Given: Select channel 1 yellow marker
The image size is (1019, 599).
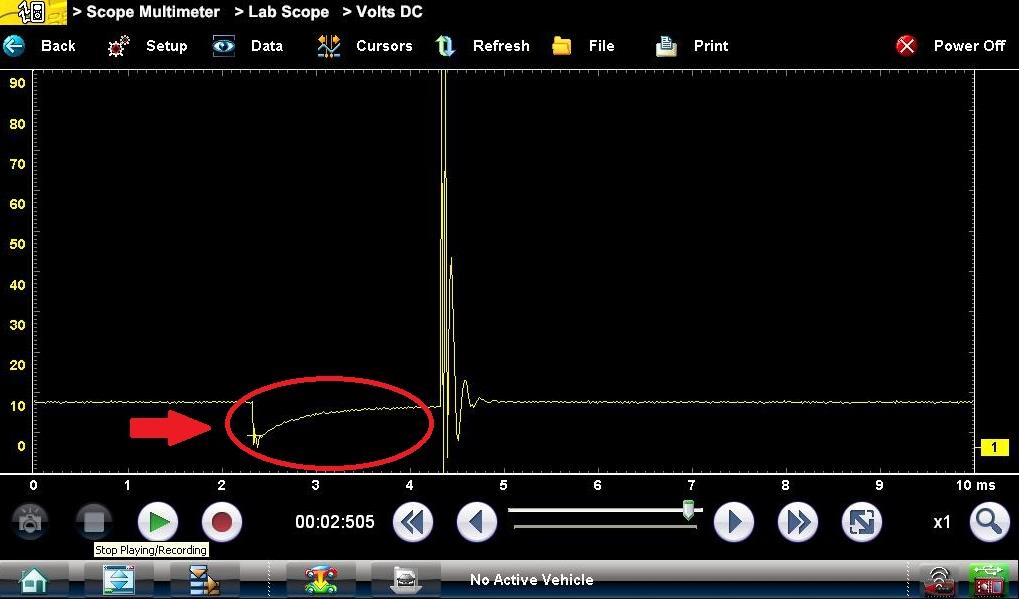Looking at the screenshot, I should click(x=994, y=448).
